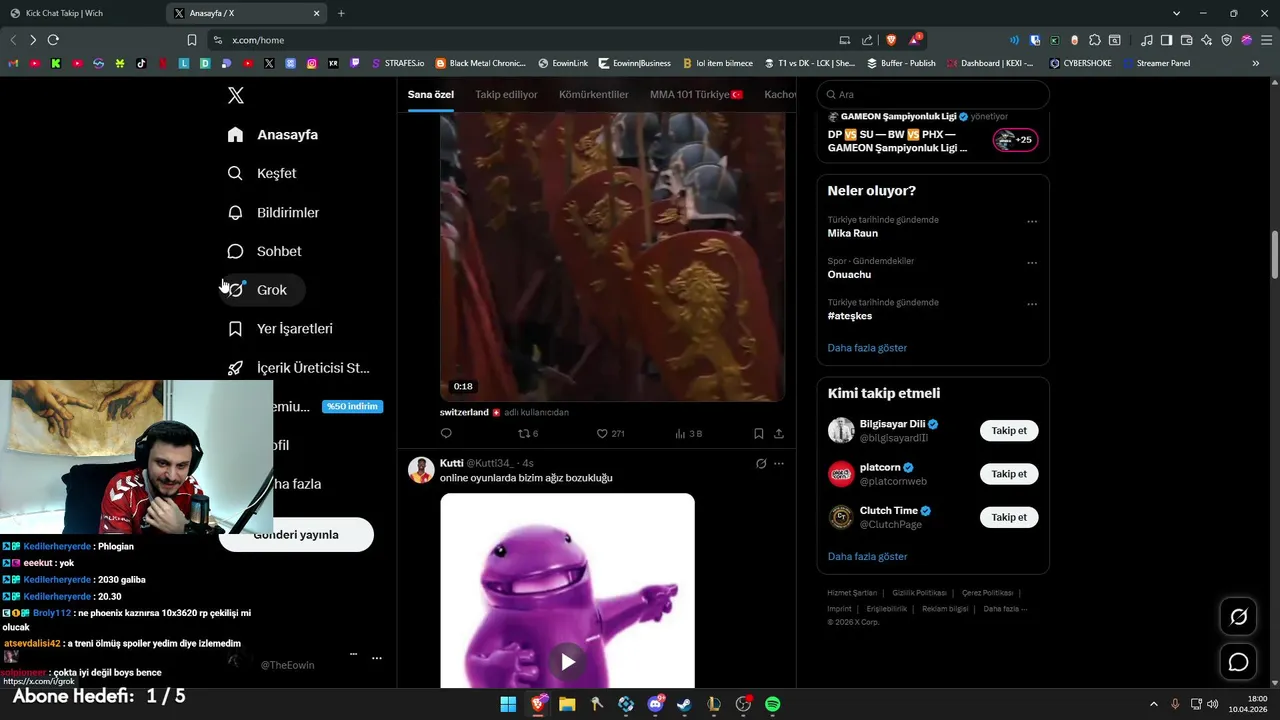Open #ateşkes trend options menu
This screenshot has width=1280, height=720.
tap(1032, 304)
